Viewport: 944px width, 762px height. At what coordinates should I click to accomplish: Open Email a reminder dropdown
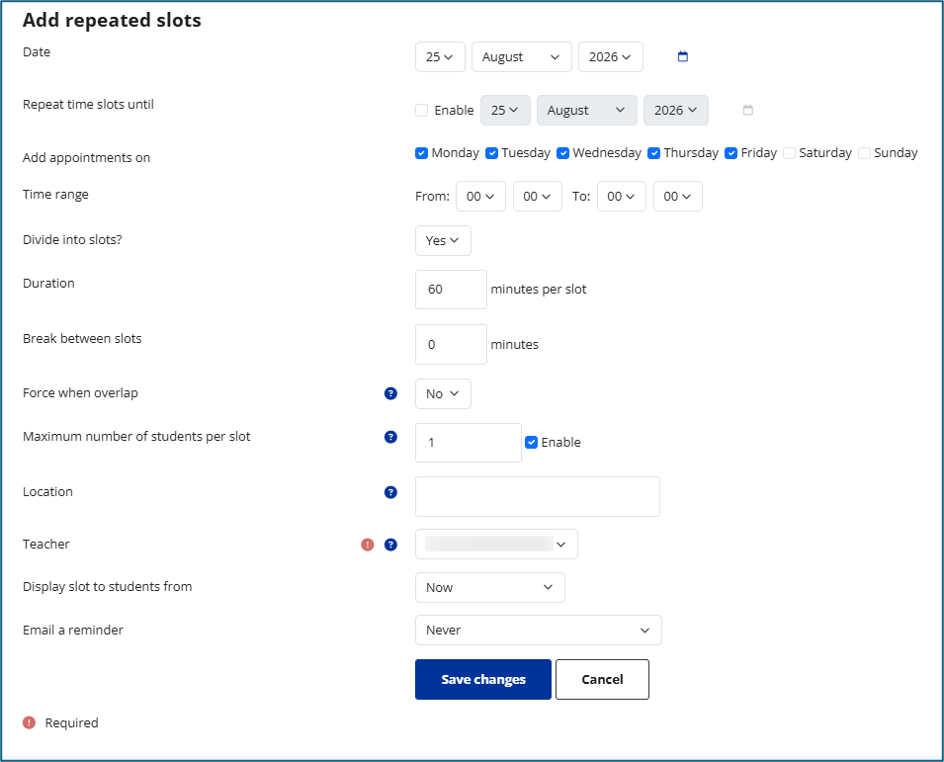538,630
